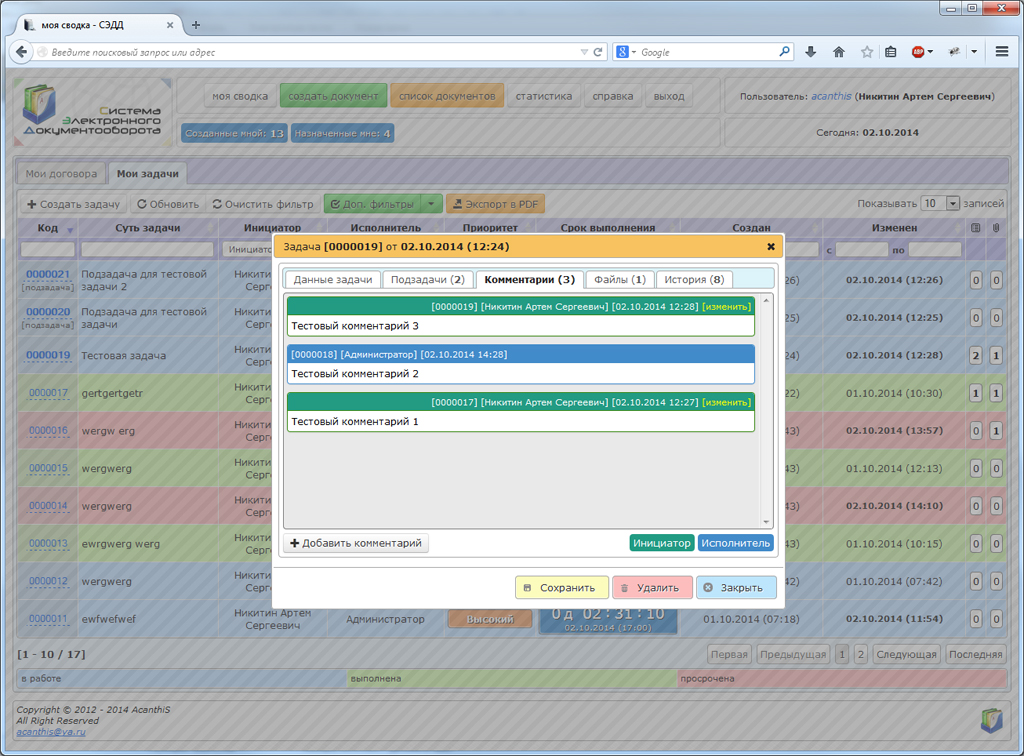Open a new browser tab with plus
1024x756 pixels.
pyautogui.click(x=196, y=25)
